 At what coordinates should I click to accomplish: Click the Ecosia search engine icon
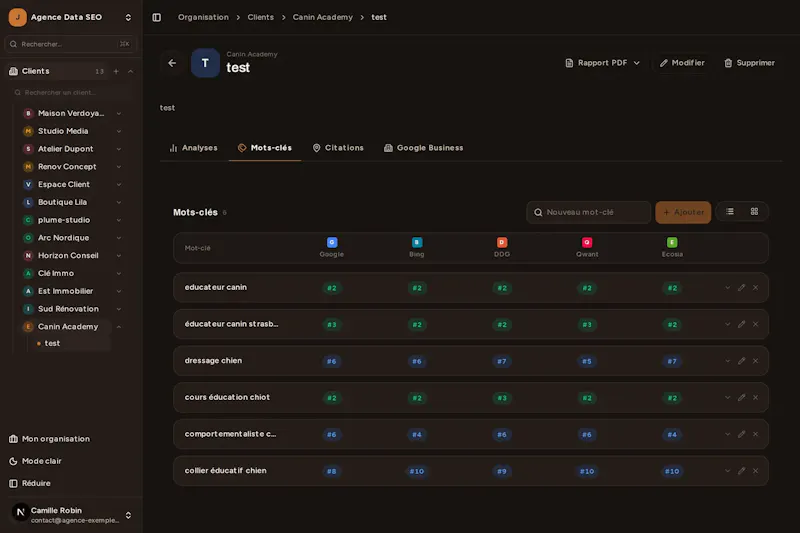[672, 242]
